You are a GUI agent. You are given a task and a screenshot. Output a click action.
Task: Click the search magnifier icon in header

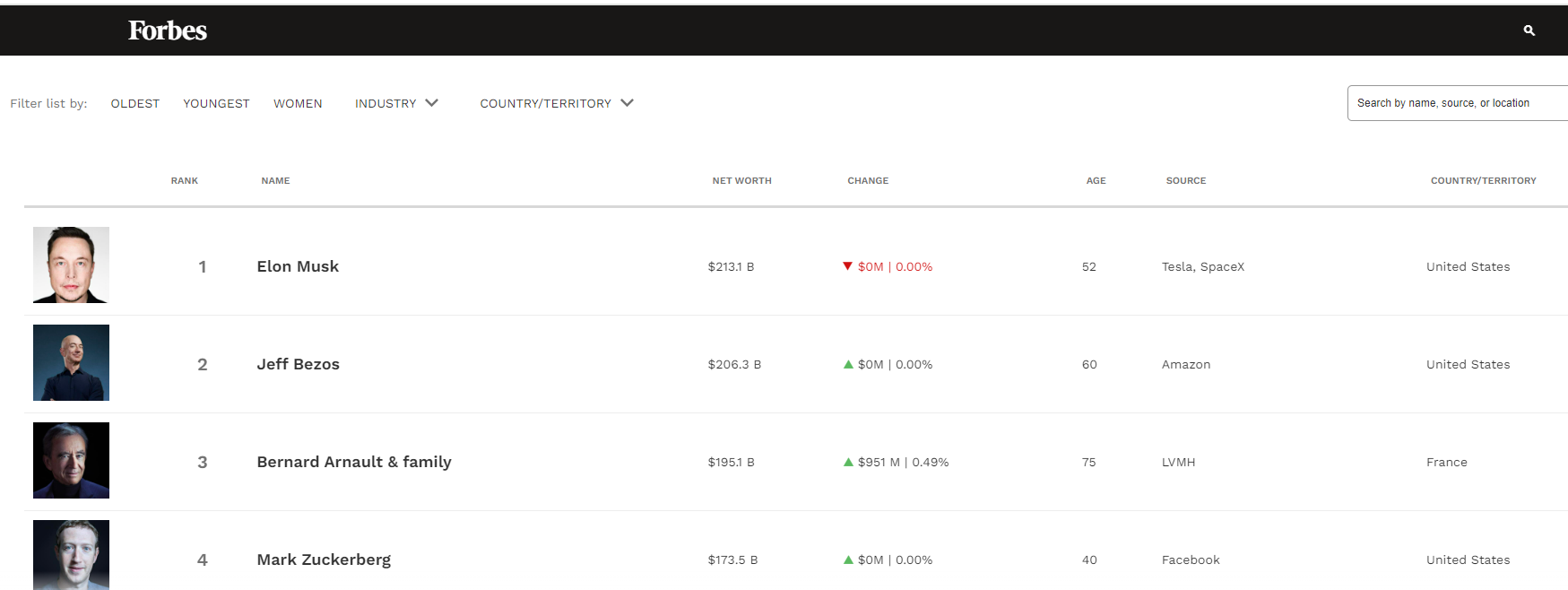click(x=1529, y=30)
